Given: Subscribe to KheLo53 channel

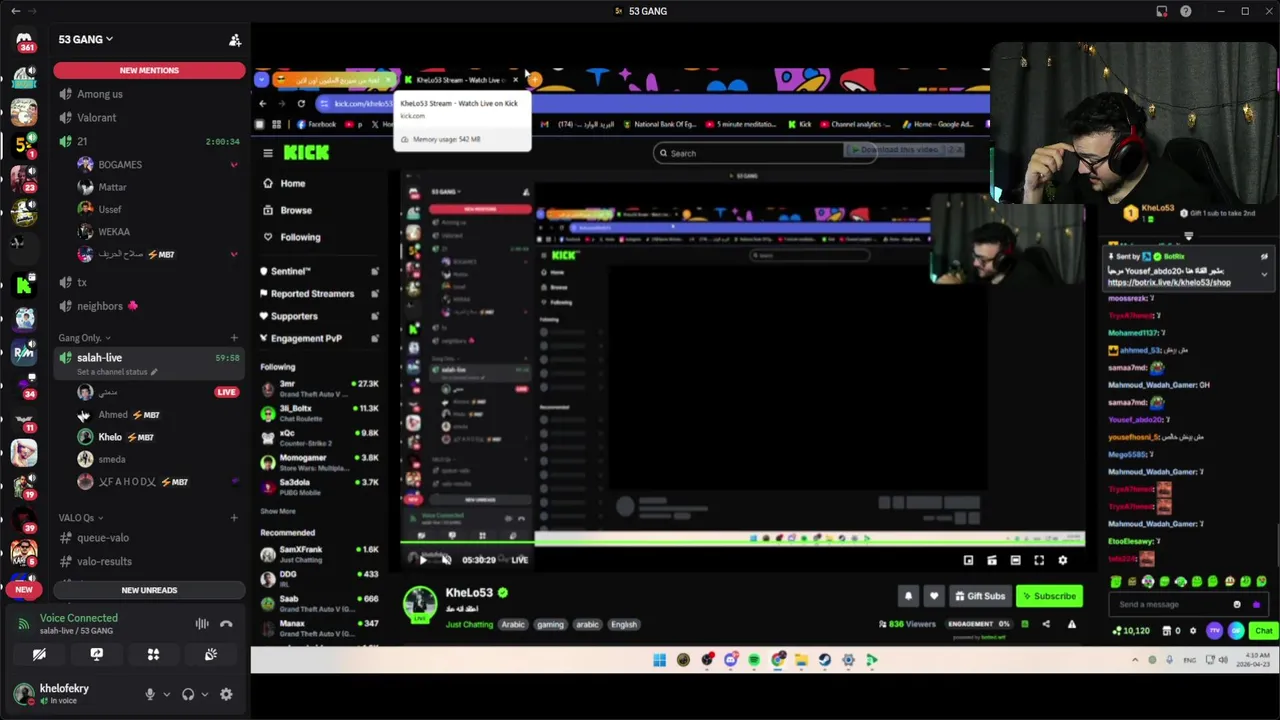Looking at the screenshot, I should point(1049,596).
